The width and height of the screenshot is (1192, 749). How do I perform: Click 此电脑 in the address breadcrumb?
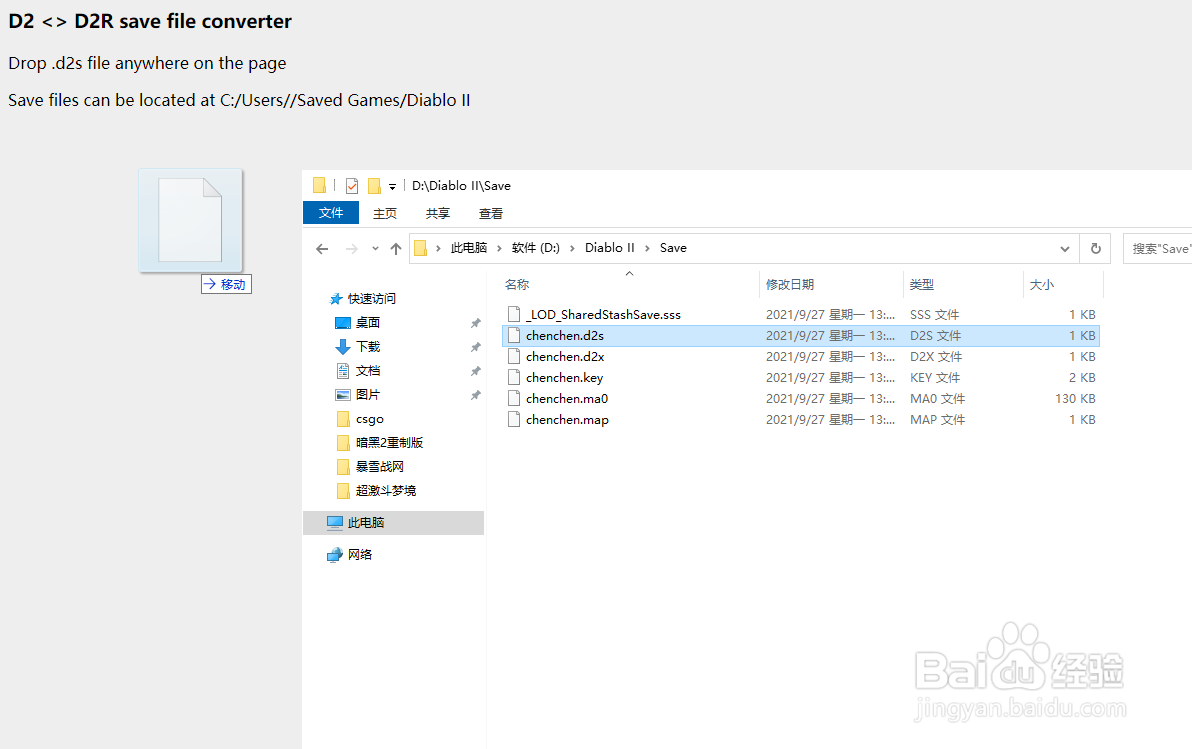coord(469,248)
